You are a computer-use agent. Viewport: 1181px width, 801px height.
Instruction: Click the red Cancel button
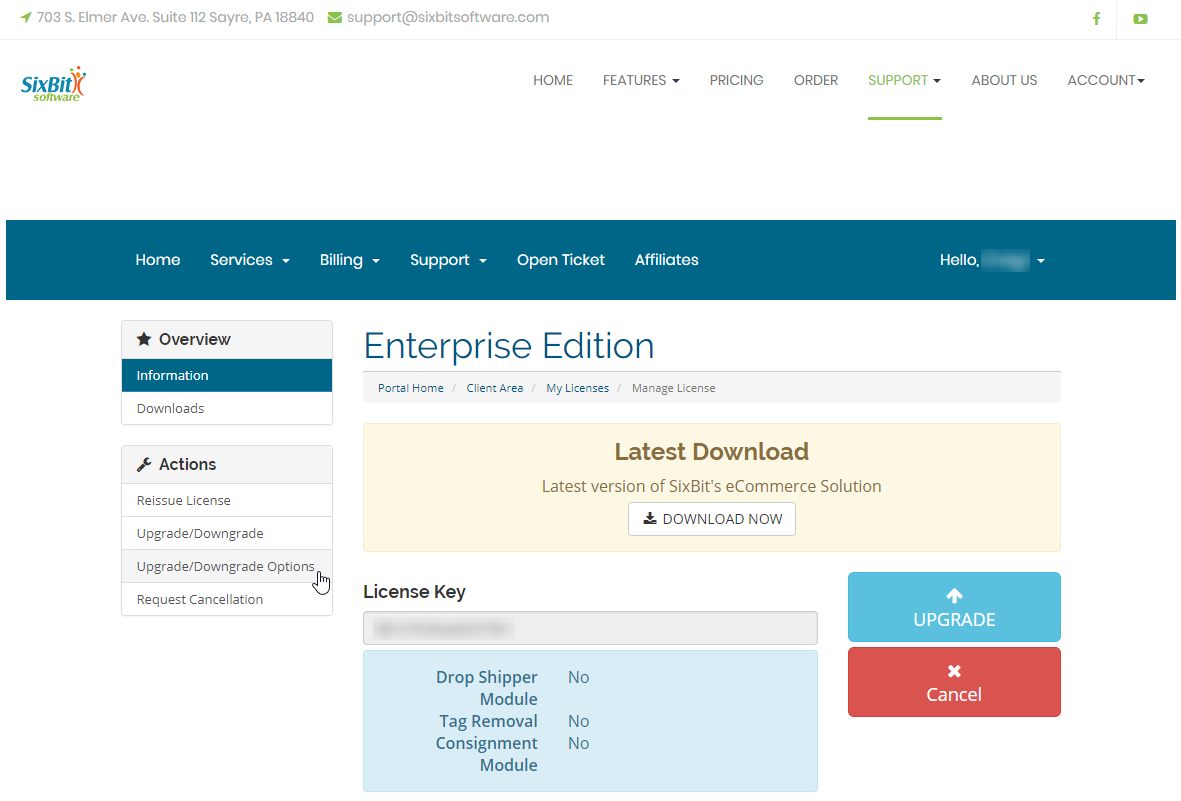[x=954, y=682]
